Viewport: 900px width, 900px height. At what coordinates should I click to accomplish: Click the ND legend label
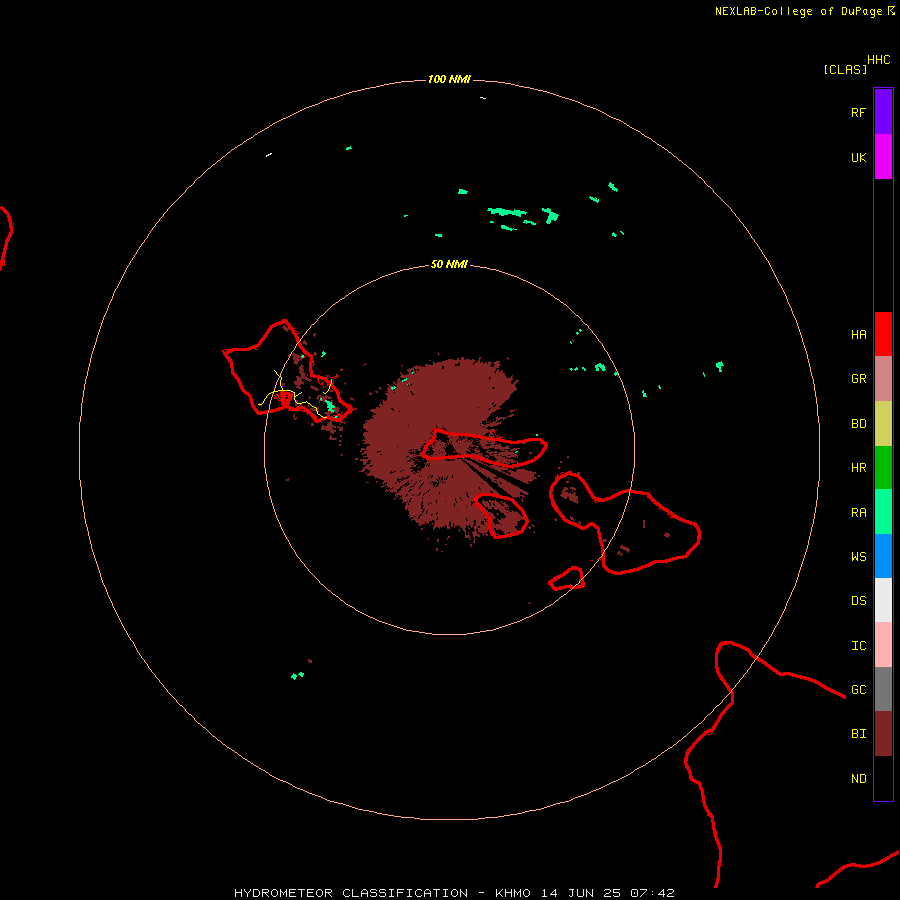tap(858, 779)
